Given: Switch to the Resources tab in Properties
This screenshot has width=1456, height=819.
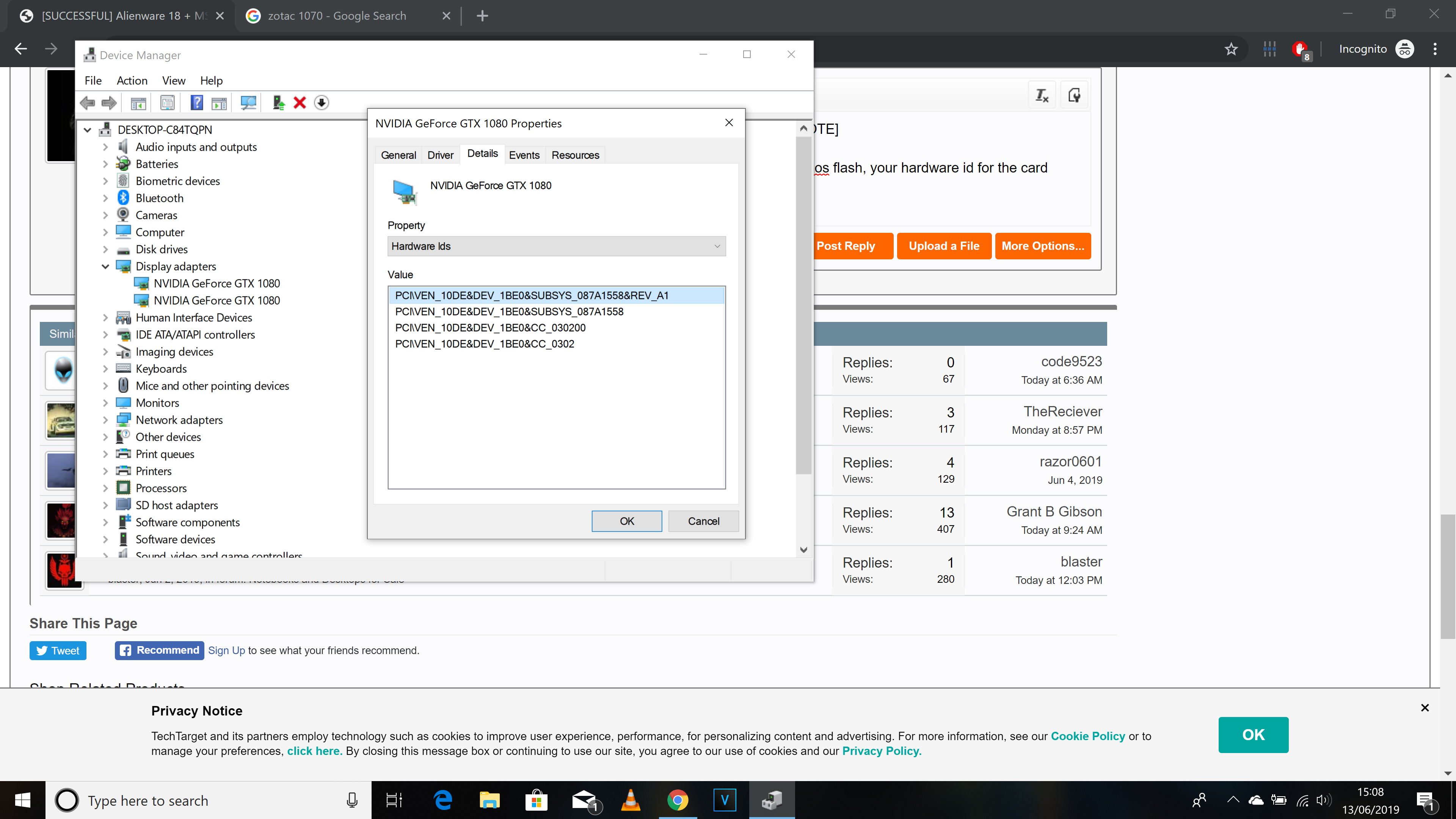Looking at the screenshot, I should point(576,155).
